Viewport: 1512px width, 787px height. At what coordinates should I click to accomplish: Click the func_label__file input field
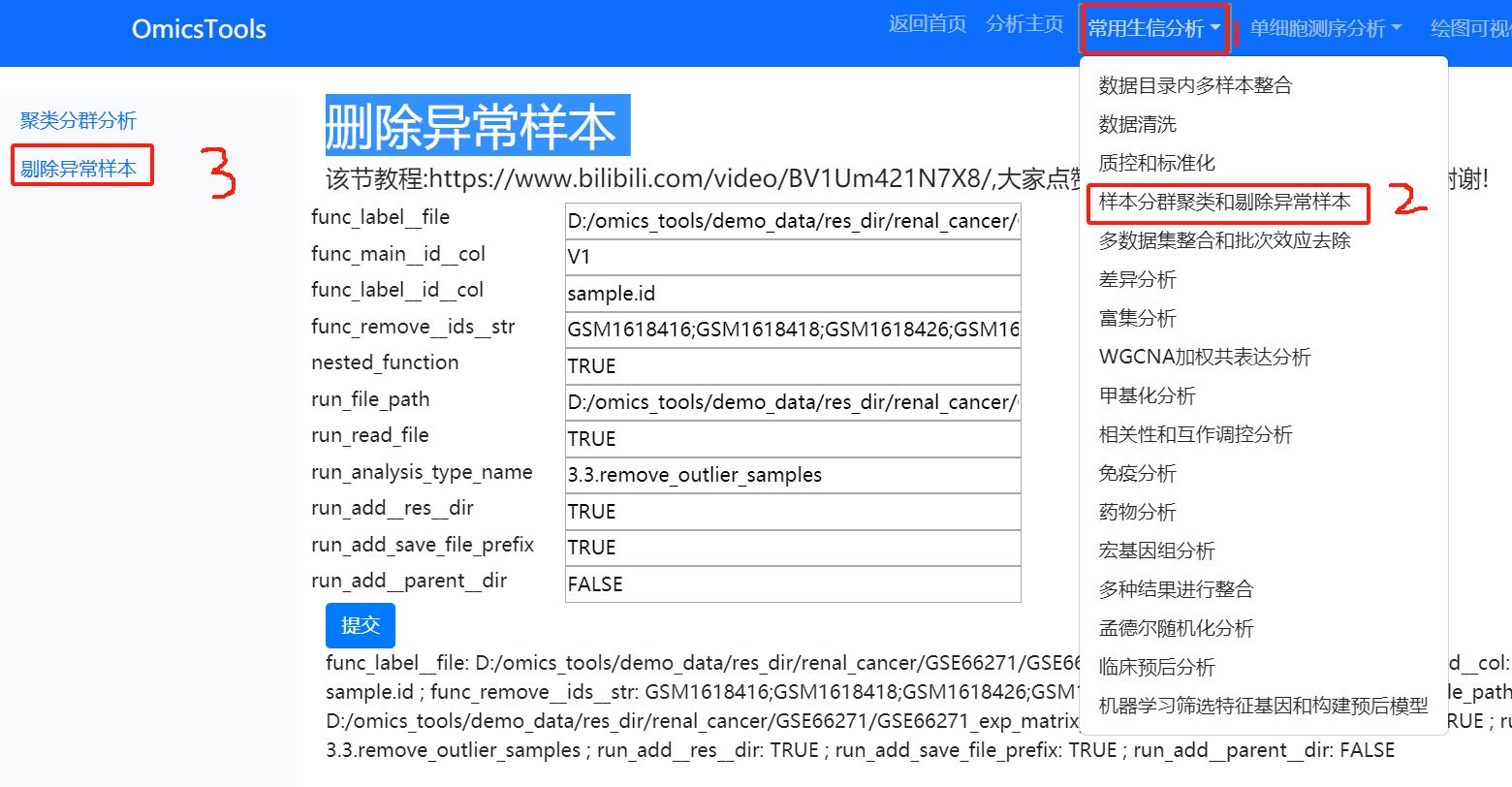coord(793,221)
